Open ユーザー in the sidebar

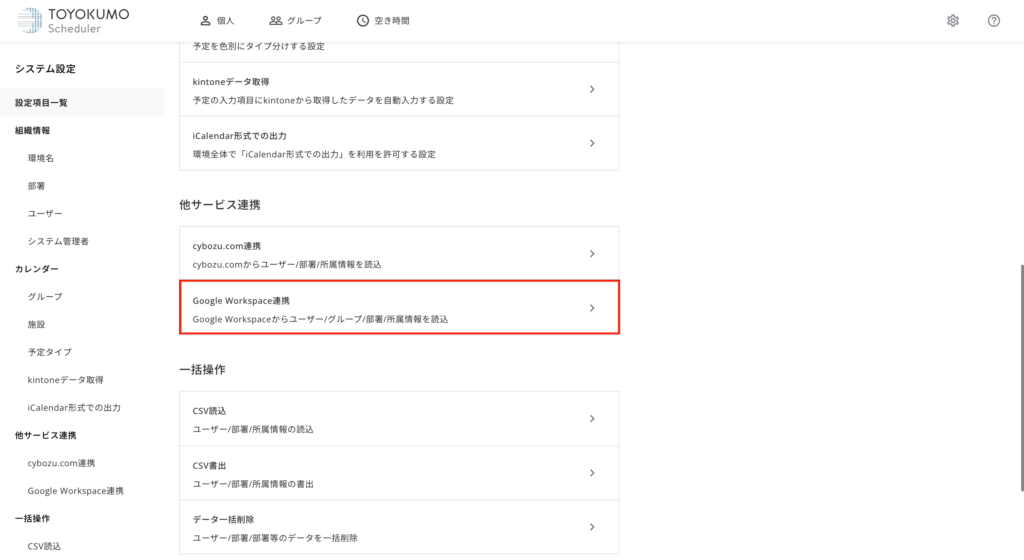(x=45, y=214)
